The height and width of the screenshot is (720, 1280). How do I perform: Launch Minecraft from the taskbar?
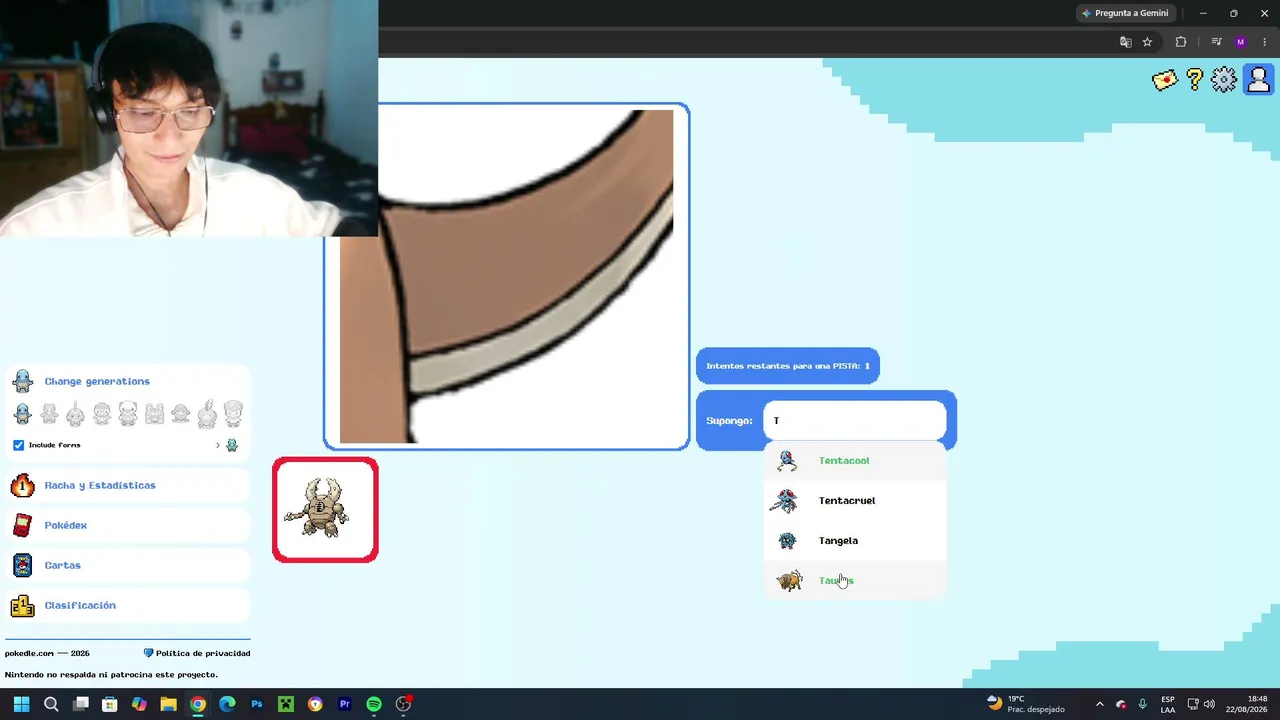tap(286, 704)
